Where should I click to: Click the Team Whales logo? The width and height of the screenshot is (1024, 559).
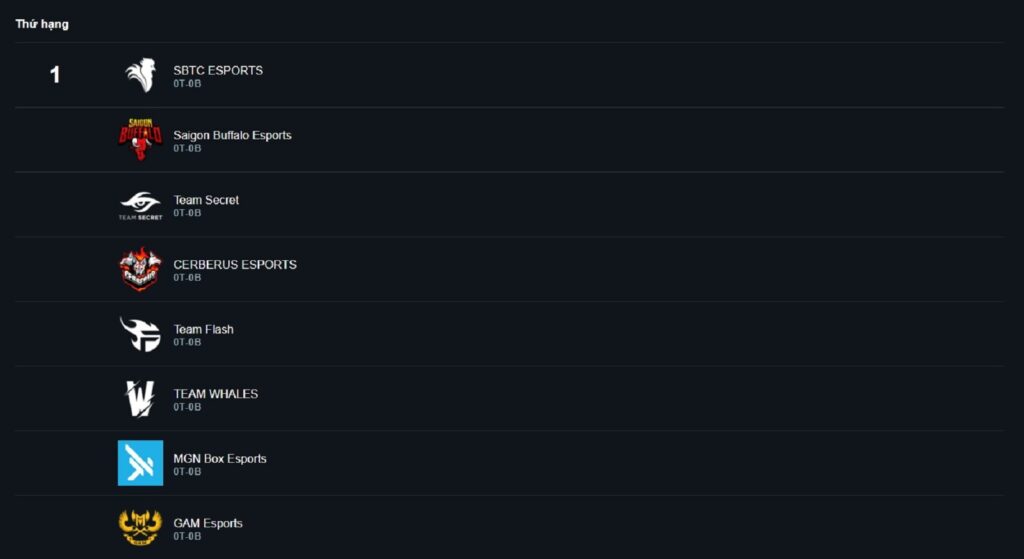pos(140,399)
